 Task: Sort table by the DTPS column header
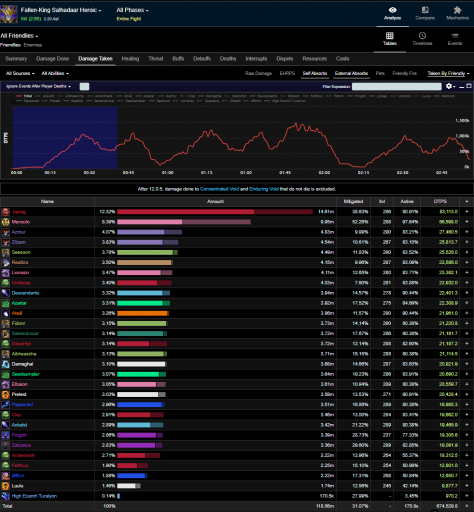440,201
